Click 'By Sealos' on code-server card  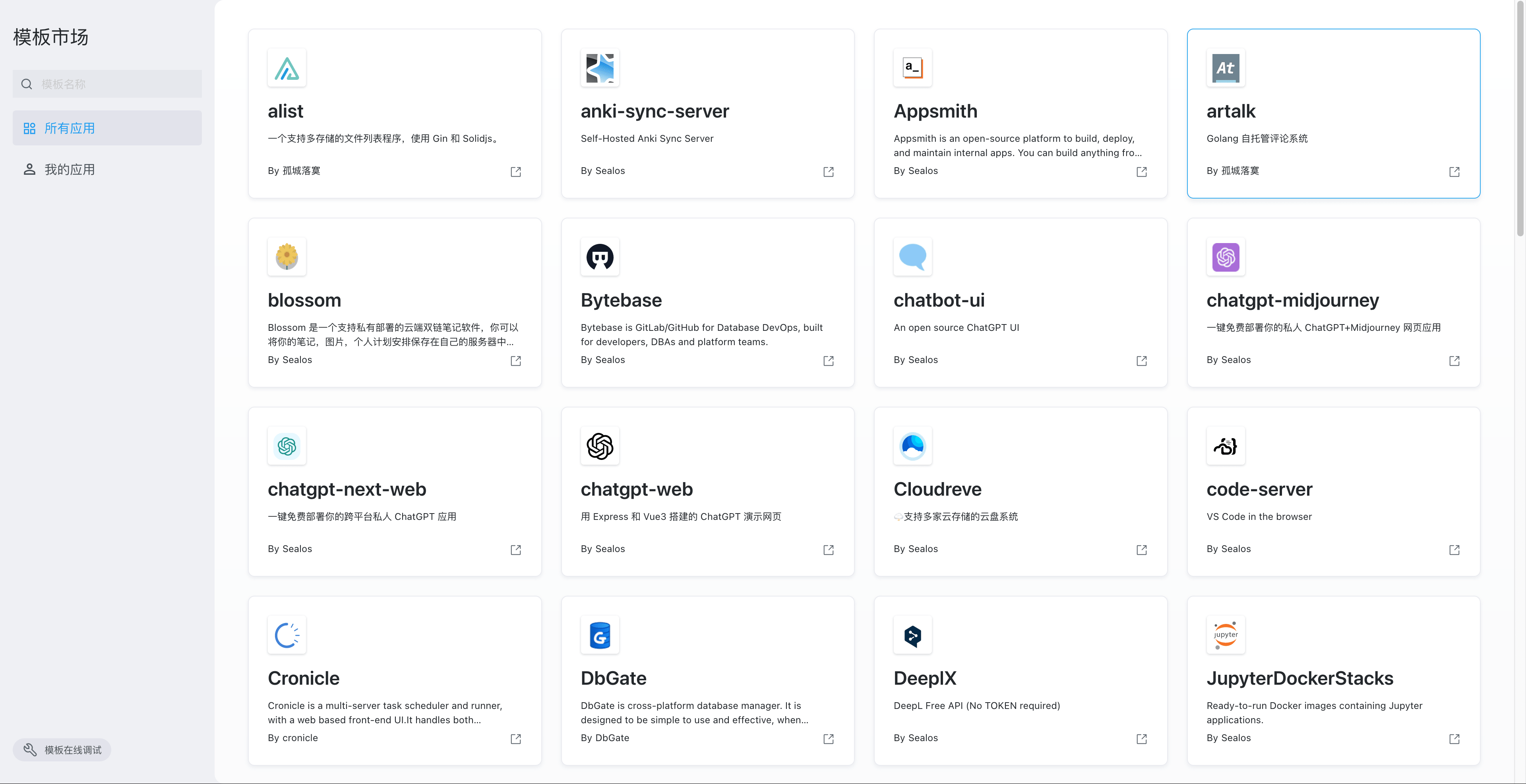[x=1229, y=549]
